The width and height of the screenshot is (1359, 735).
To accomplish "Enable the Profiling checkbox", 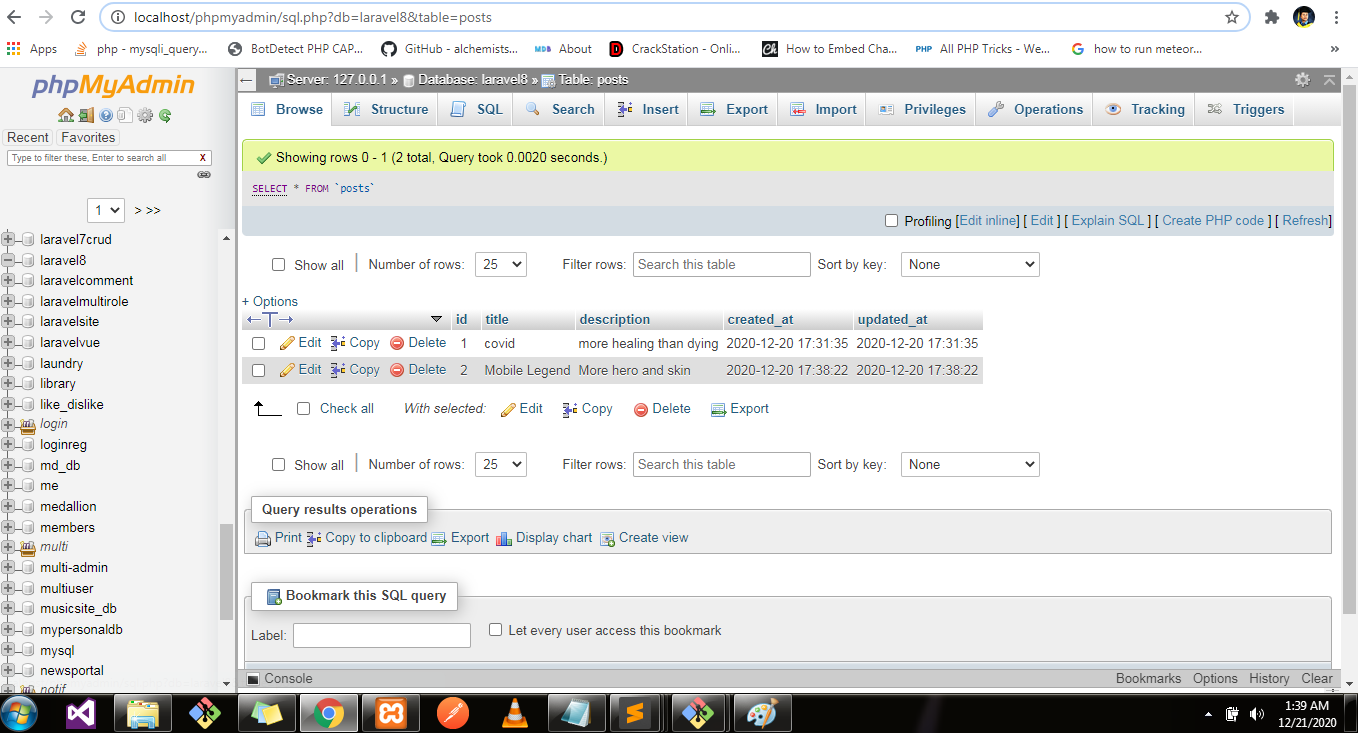I will [x=891, y=221].
